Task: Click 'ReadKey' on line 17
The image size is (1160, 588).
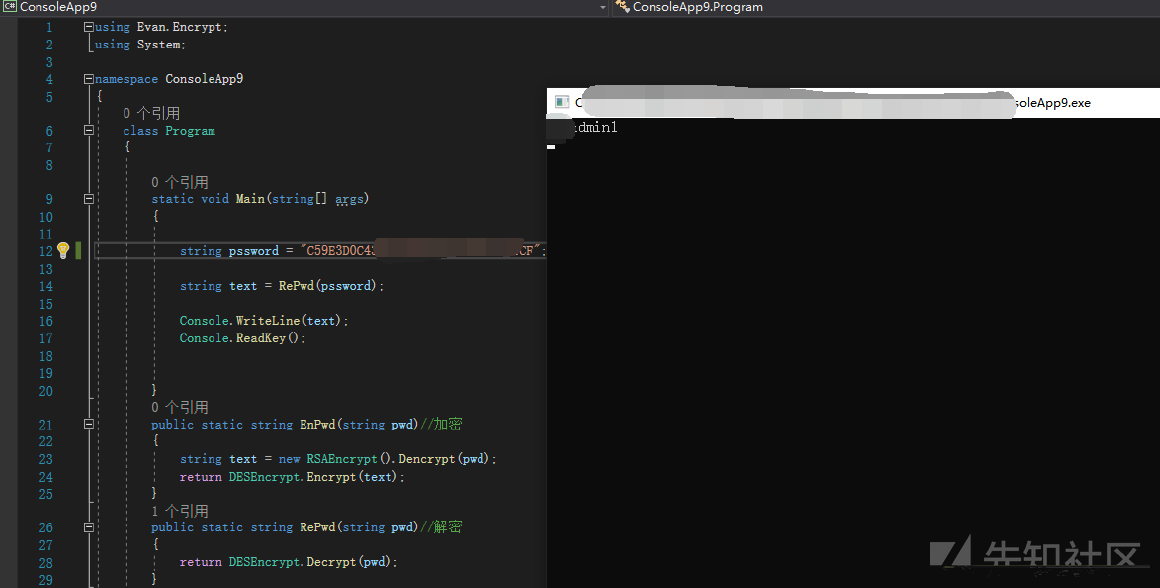Action: (x=260, y=338)
